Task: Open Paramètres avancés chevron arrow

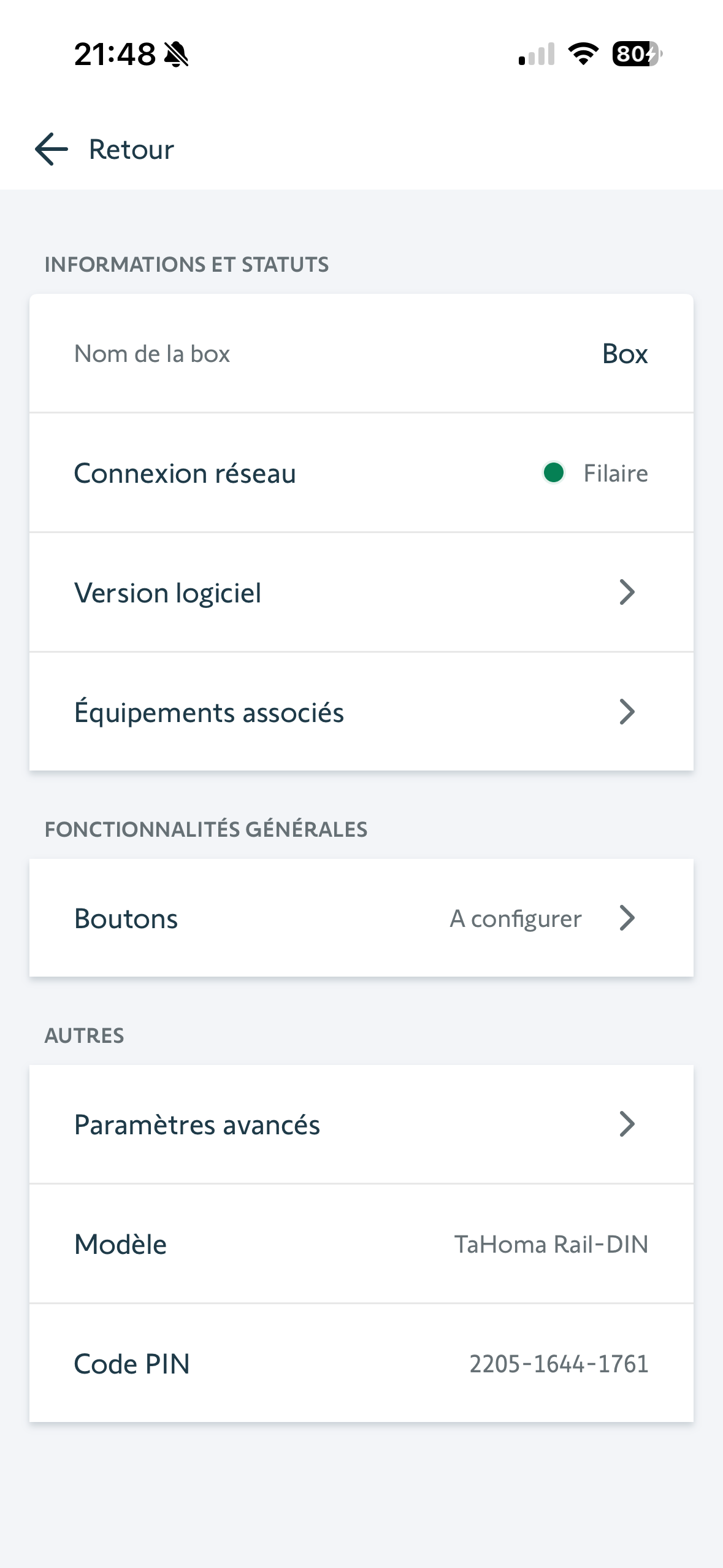Action: click(x=627, y=1124)
